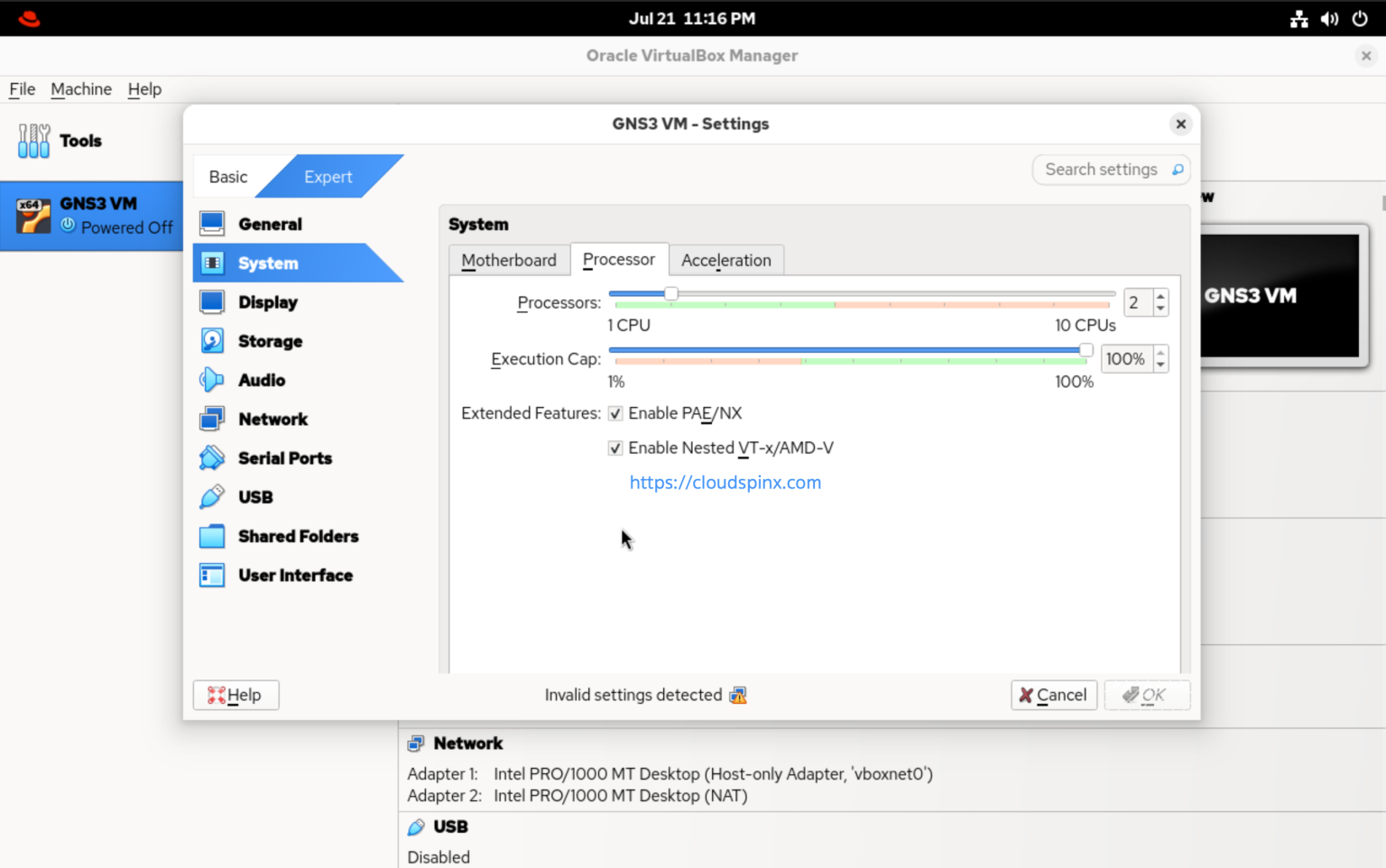The image size is (1386, 868).
Task: Open the Shared Folders settings icon
Action: tap(211, 536)
